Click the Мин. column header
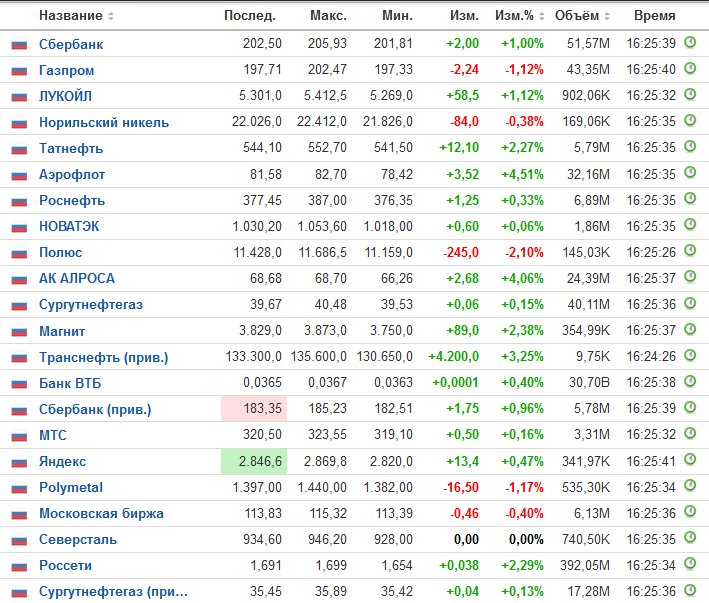 coord(397,16)
